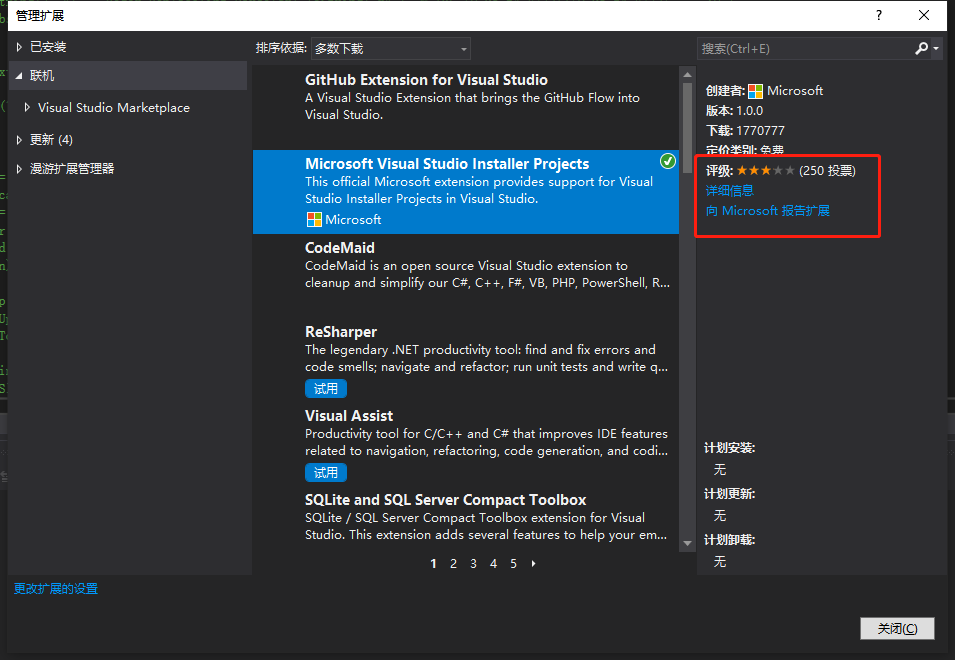Expand the 更新 (4) node
Screen dimensions: 955x660
coord(19,140)
